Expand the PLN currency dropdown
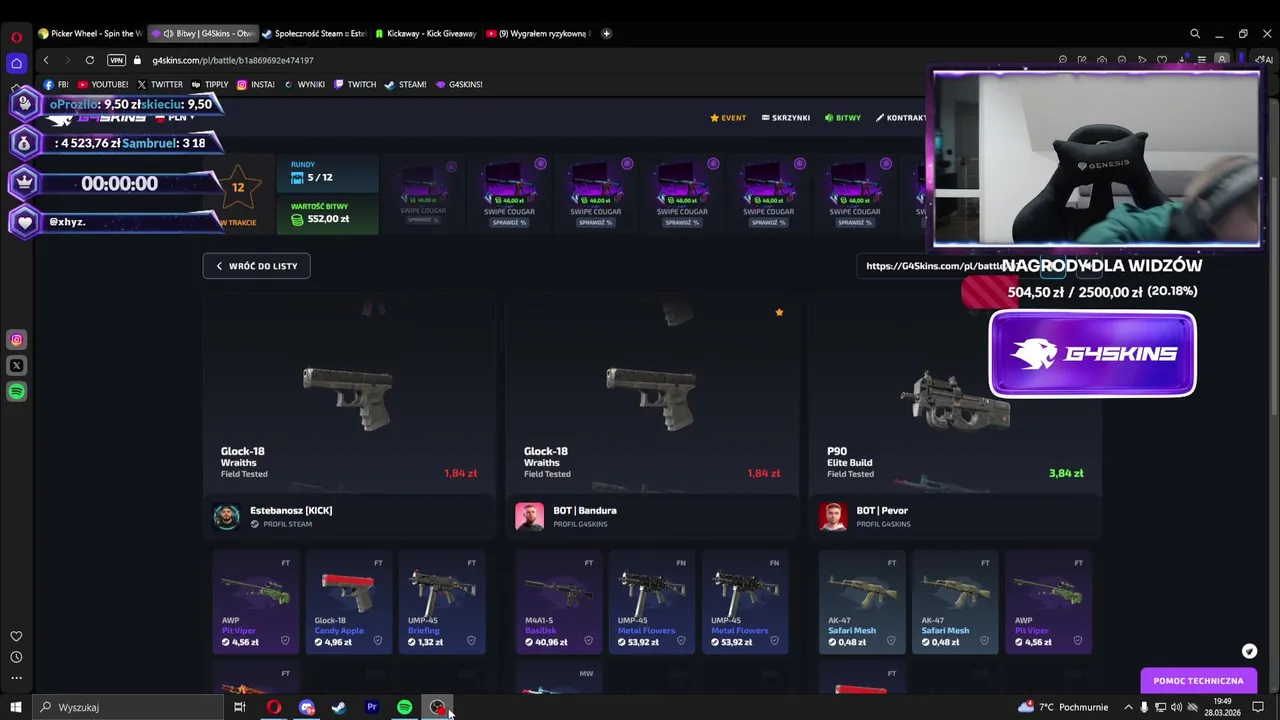This screenshot has width=1280, height=720. pos(175,118)
